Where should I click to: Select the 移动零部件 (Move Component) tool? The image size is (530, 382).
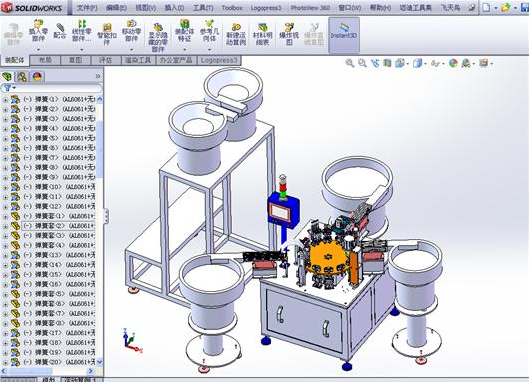[x=131, y=31]
